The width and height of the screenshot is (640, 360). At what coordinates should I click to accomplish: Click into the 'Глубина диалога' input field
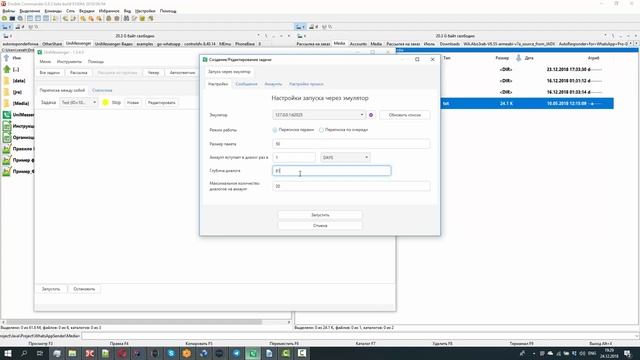[x=331, y=171]
